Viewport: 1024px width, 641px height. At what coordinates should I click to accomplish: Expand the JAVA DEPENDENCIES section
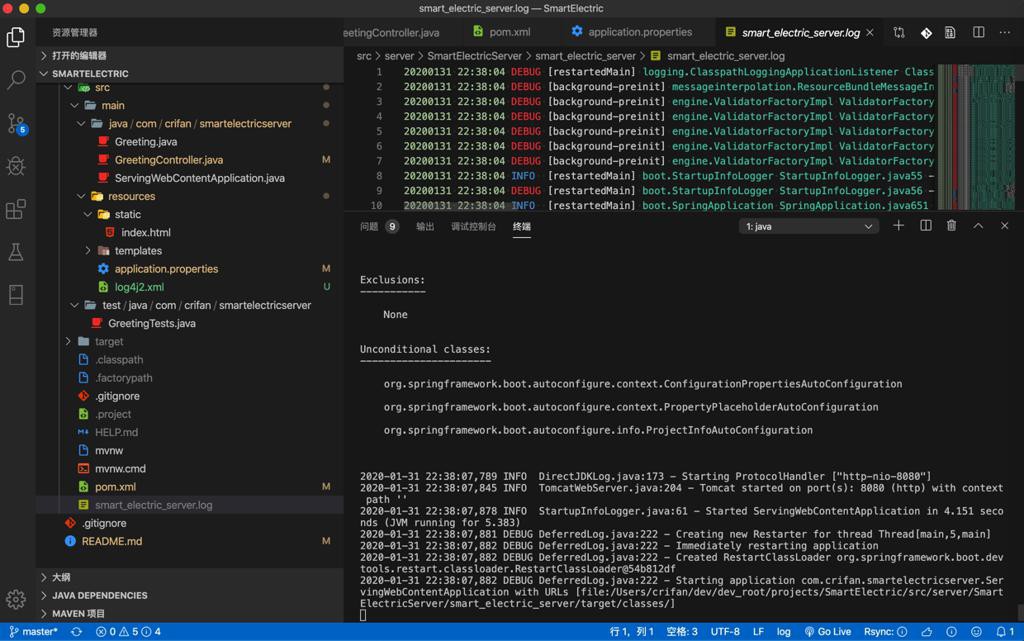99,595
